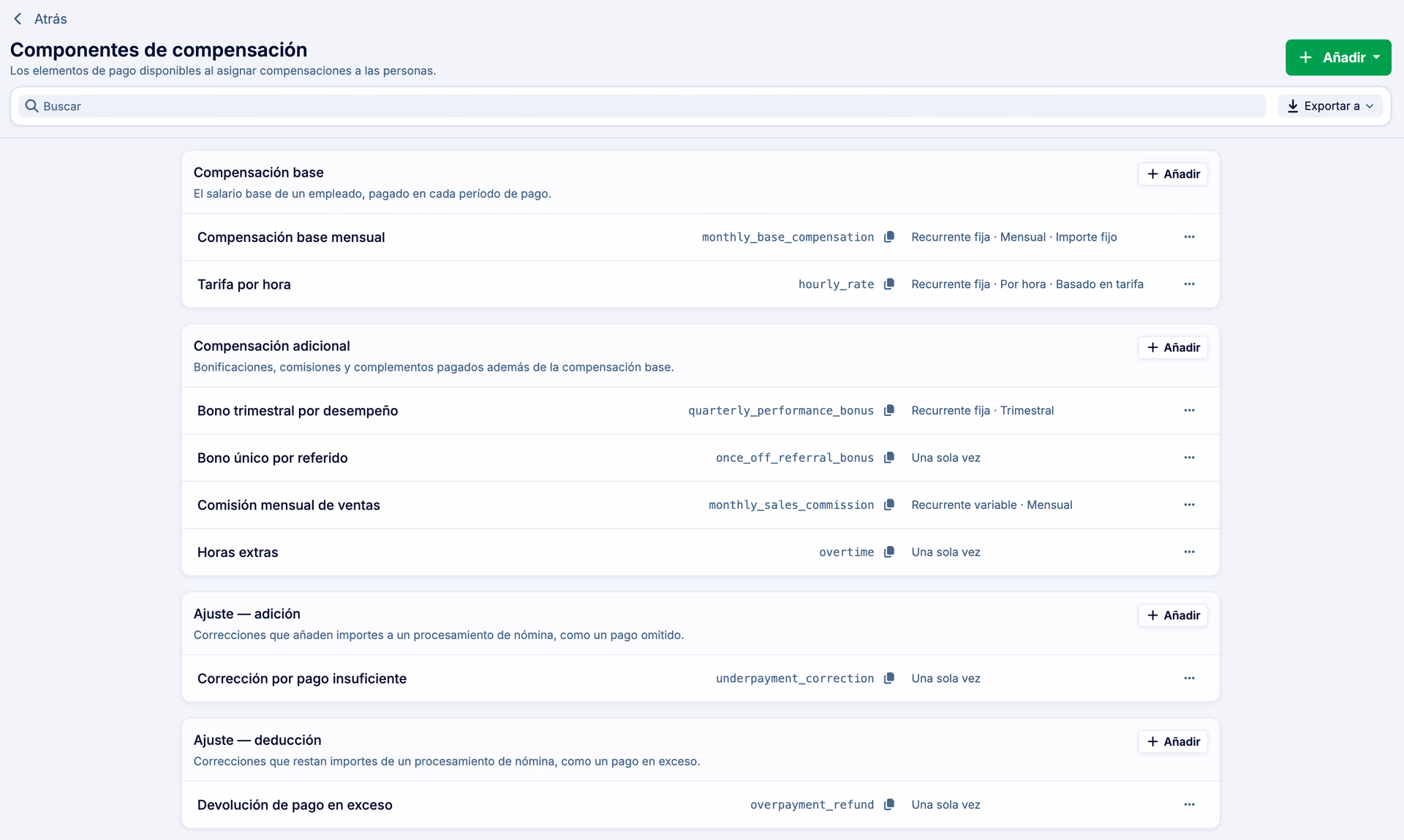Viewport: 1404px width, 840px height.
Task: Add a component to Ajuste — deducción
Action: pyautogui.click(x=1173, y=742)
